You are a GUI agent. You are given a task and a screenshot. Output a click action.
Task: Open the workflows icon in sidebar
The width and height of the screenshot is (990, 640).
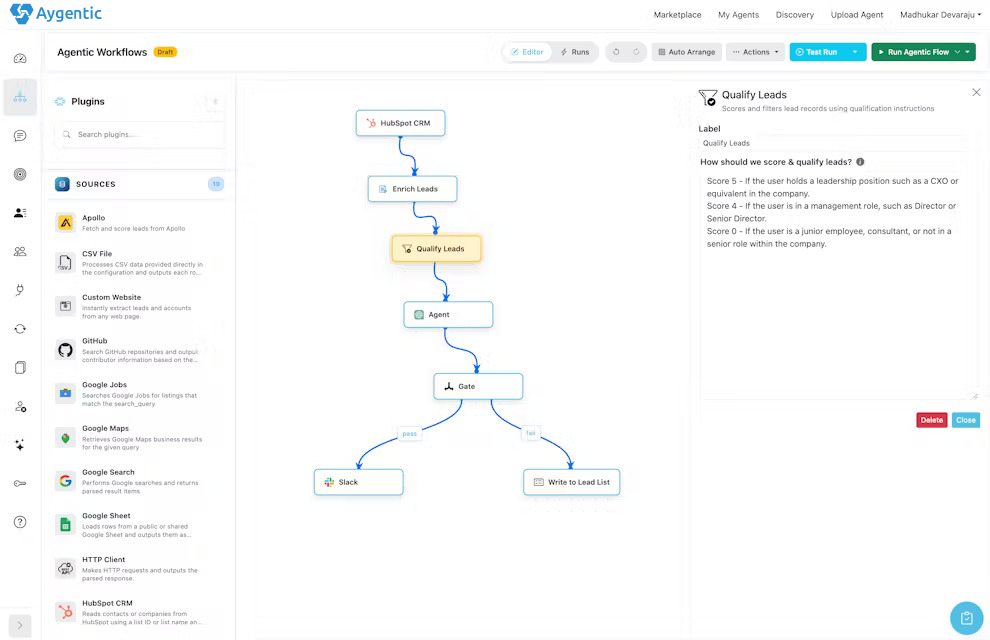coord(20,97)
